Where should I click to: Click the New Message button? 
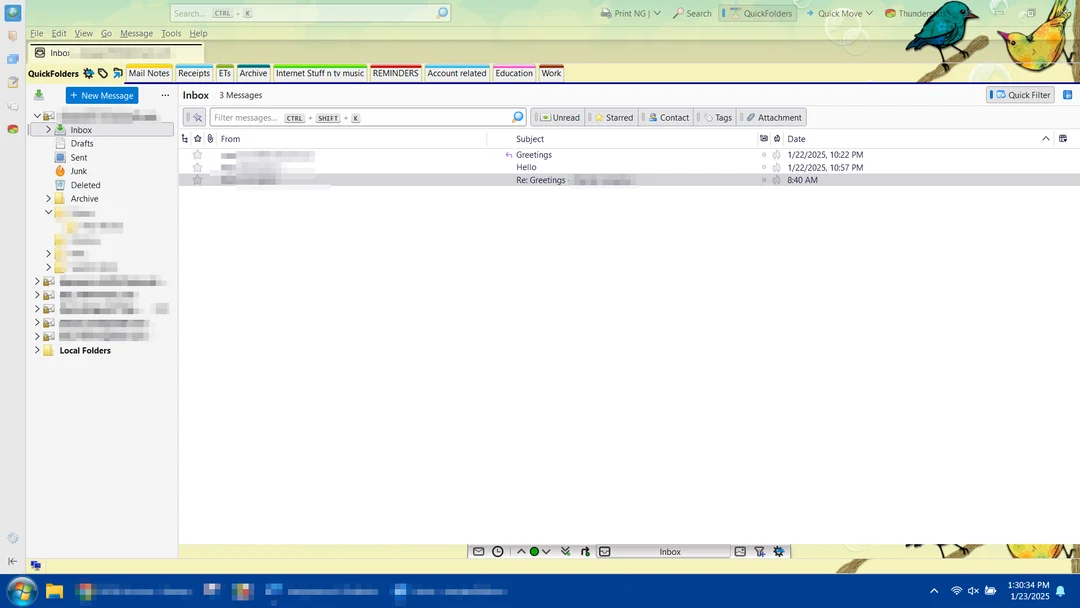point(101,95)
